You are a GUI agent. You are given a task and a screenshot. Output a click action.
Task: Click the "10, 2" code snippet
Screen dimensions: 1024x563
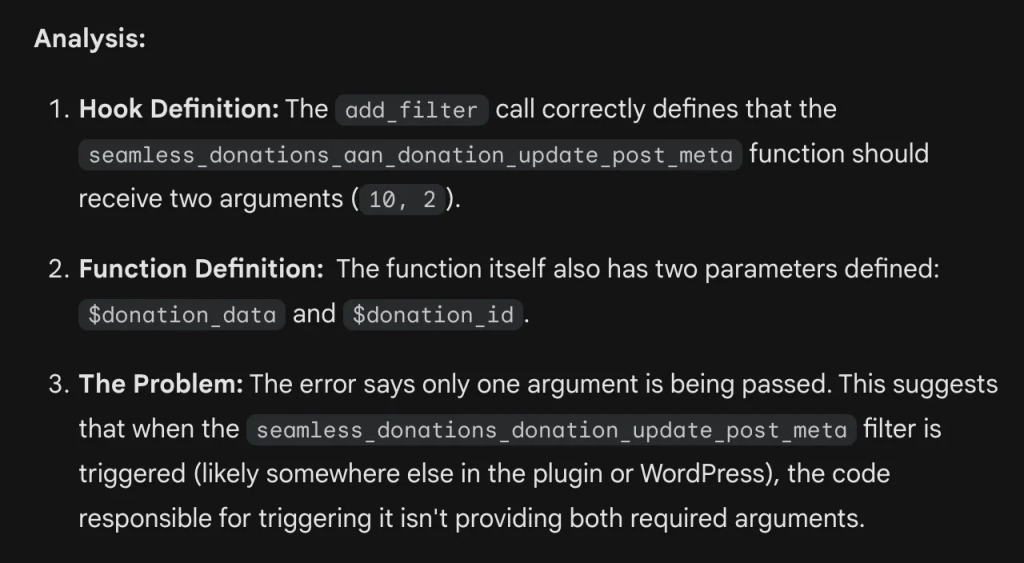point(402,199)
